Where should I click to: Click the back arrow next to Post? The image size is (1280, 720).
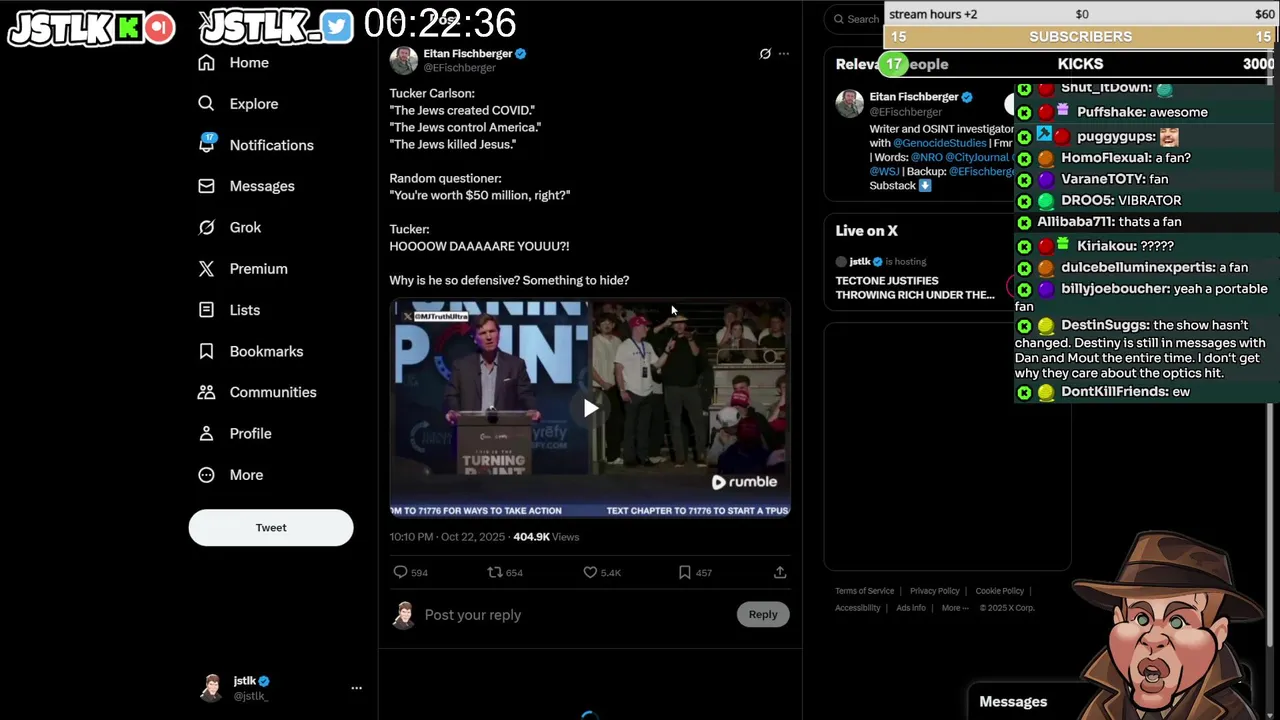[x=398, y=19]
